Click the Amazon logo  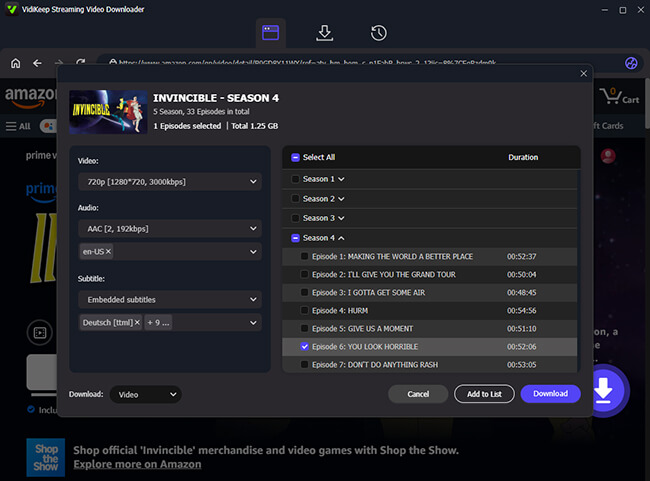[x=31, y=97]
